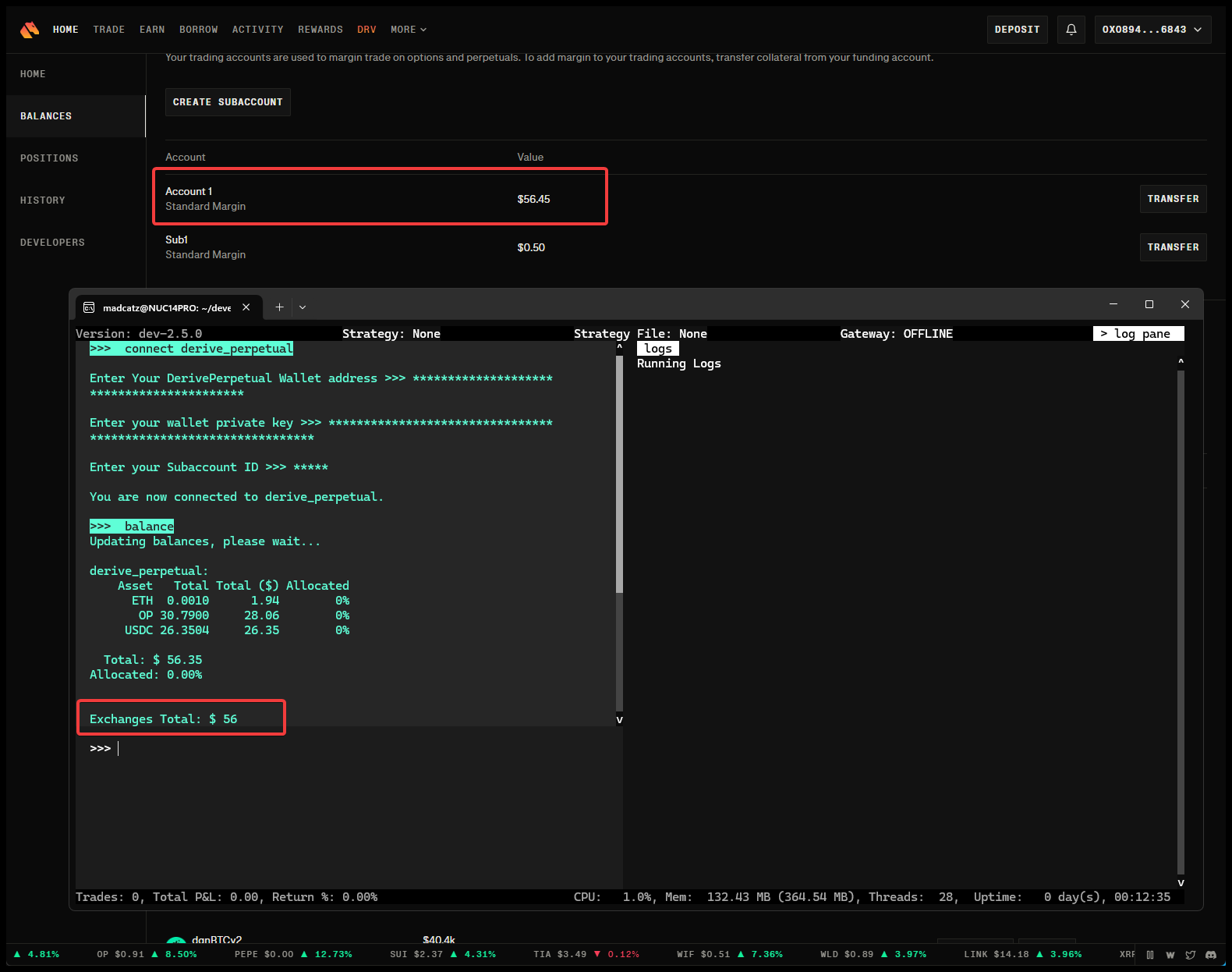The width and height of the screenshot is (1232, 972).
Task: Toggle the log pane button
Action: click(x=1138, y=334)
